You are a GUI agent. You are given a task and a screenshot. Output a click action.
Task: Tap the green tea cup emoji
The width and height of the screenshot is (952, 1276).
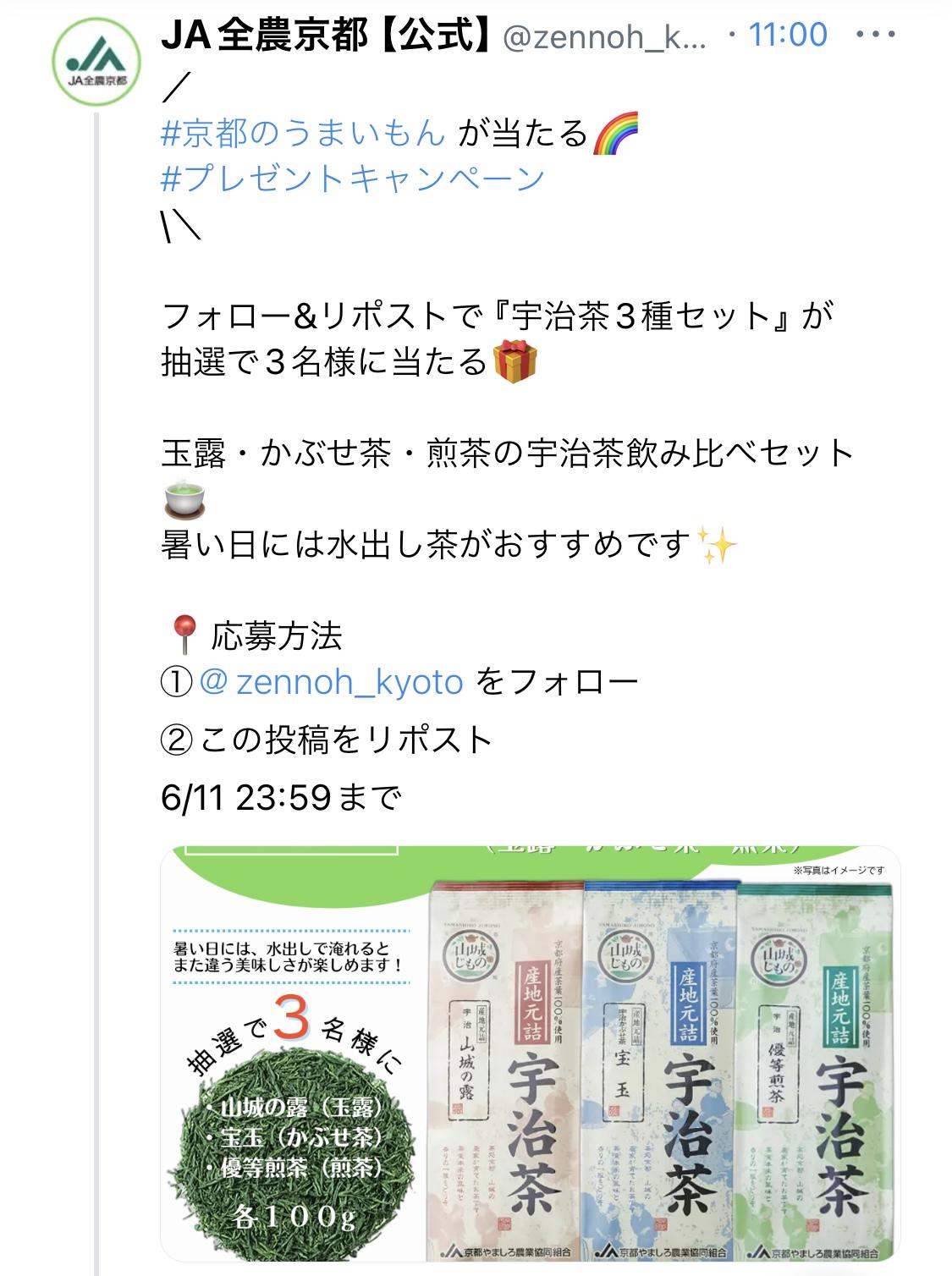click(x=182, y=499)
